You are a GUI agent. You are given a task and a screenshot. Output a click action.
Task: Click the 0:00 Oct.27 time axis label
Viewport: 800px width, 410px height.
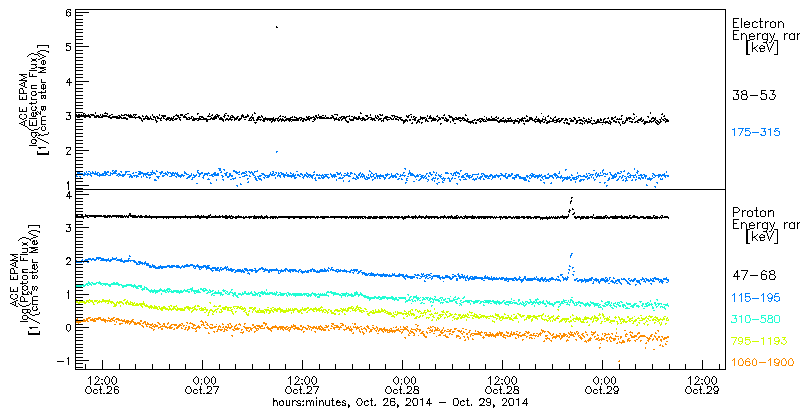pos(203,385)
